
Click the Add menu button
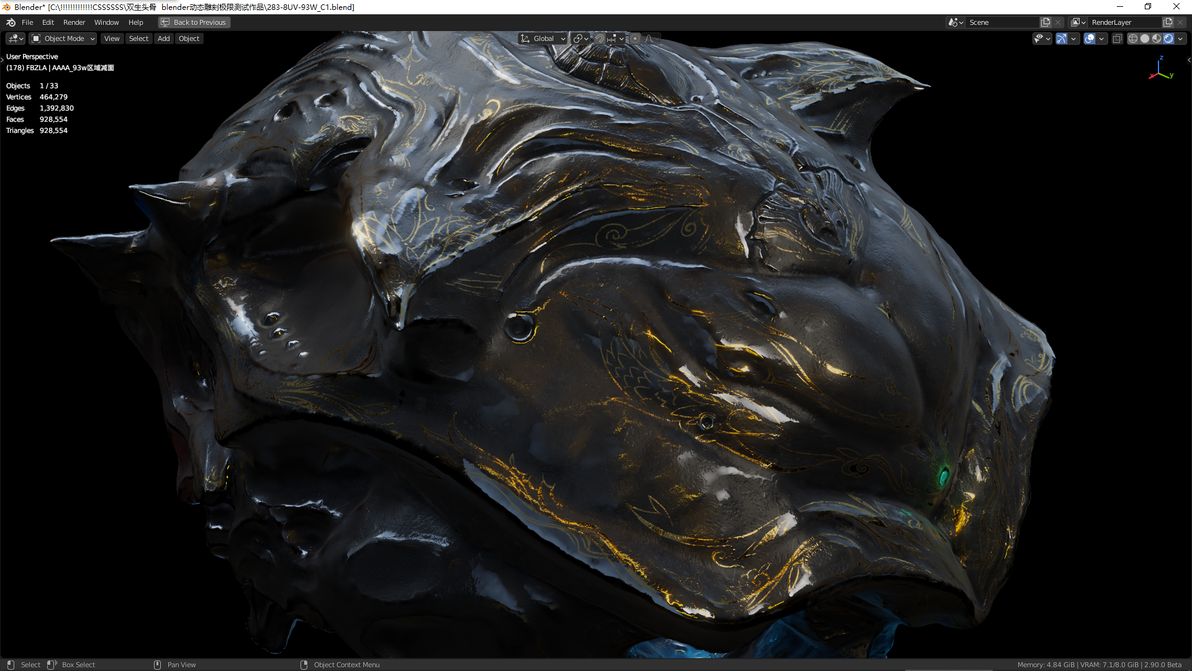[163, 38]
